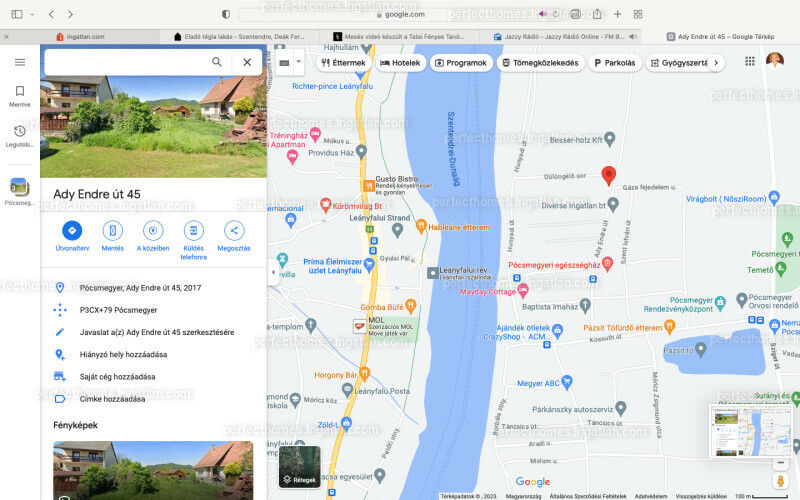The height and width of the screenshot is (500, 800).
Task: Open Legutóbbi recent history panel
Action: tap(20, 136)
